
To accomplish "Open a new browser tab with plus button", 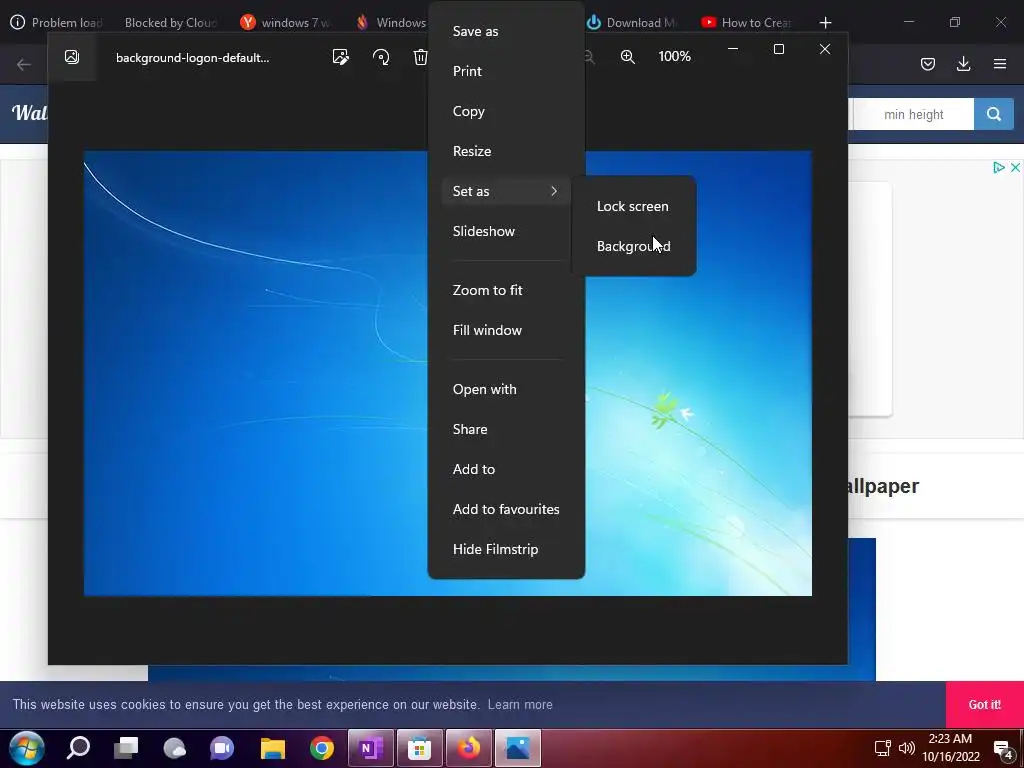I will pos(825,22).
